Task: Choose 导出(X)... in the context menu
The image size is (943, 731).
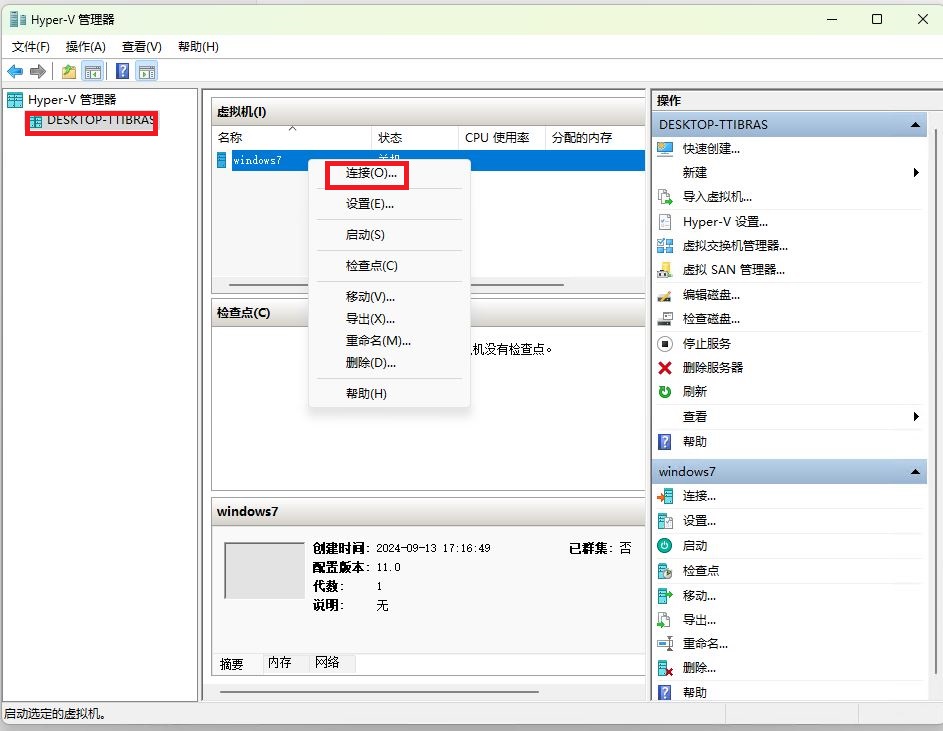Action: (x=389, y=319)
